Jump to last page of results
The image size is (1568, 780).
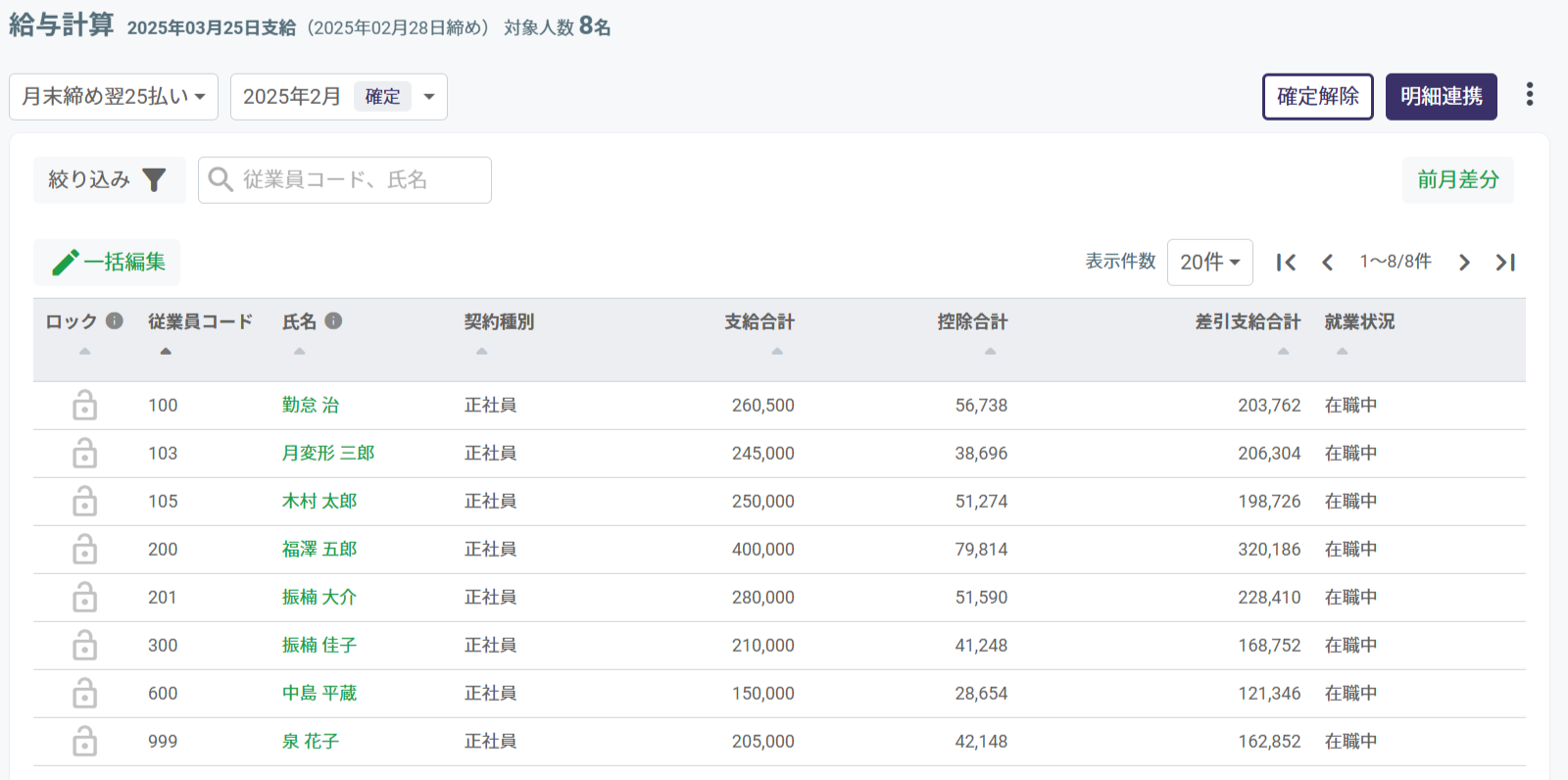tap(1505, 263)
